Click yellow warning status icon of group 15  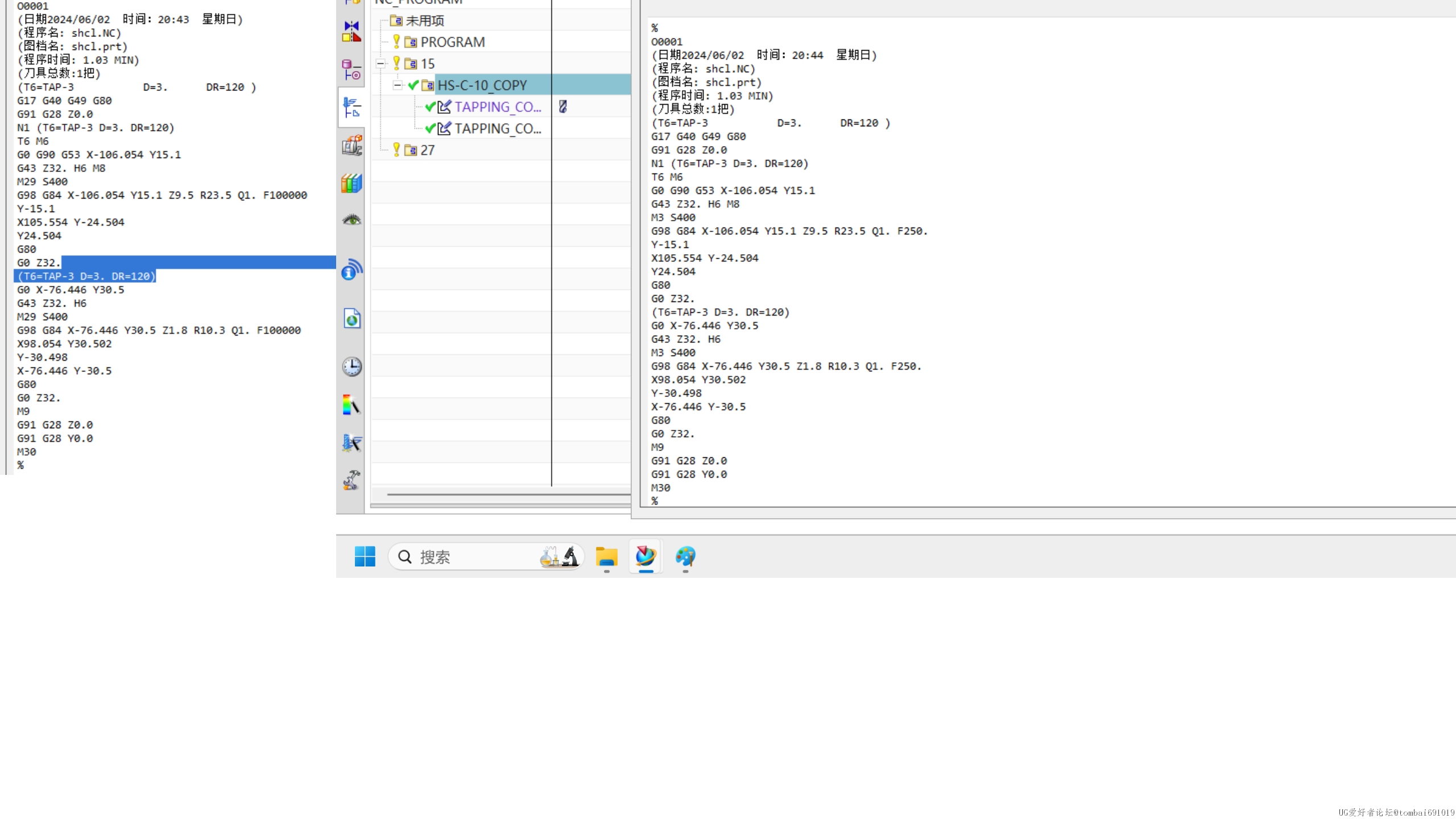[396, 63]
